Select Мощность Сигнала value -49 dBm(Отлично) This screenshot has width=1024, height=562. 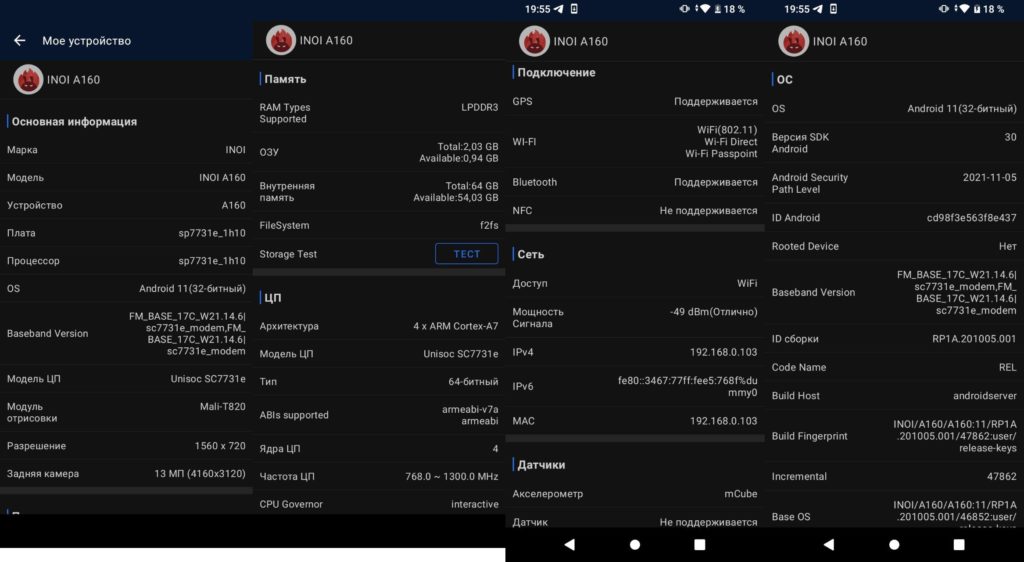tap(713, 312)
